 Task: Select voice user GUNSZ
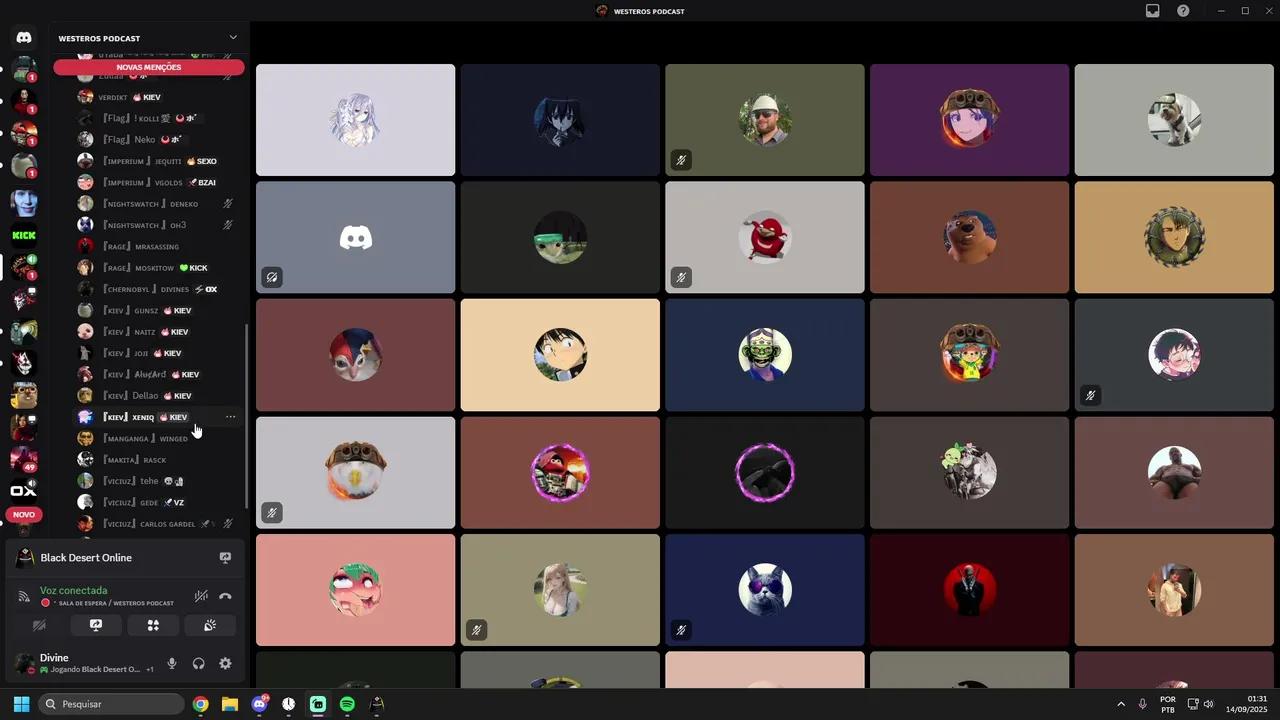click(160, 310)
